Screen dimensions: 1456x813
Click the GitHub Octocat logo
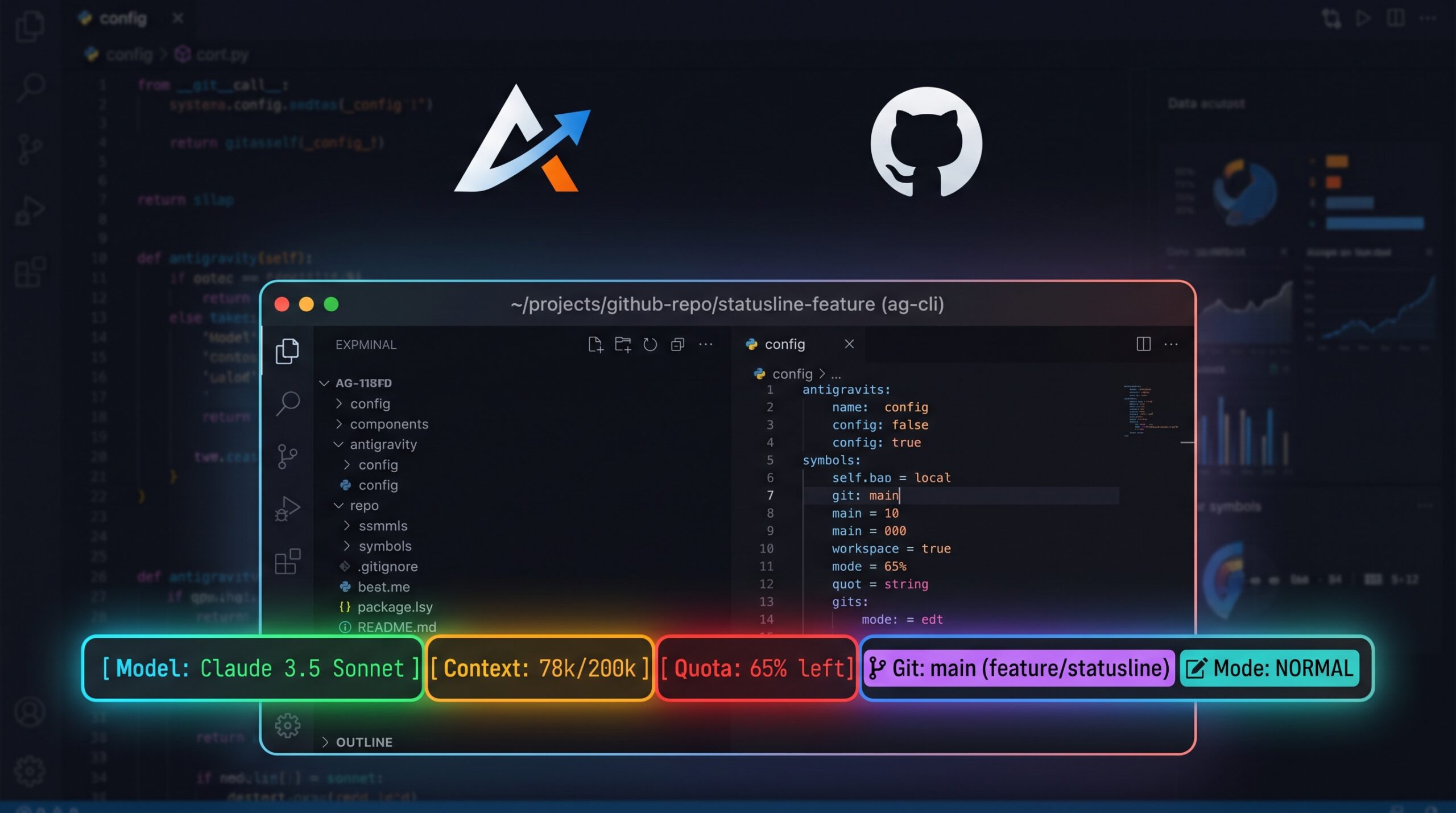tap(926, 142)
